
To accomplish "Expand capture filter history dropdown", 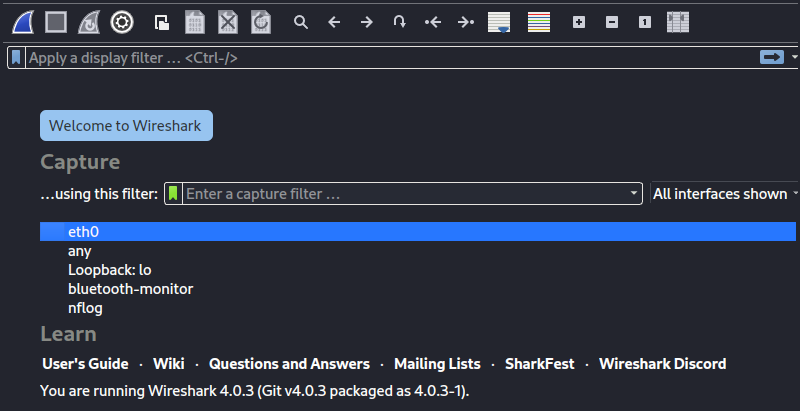I will (634, 194).
